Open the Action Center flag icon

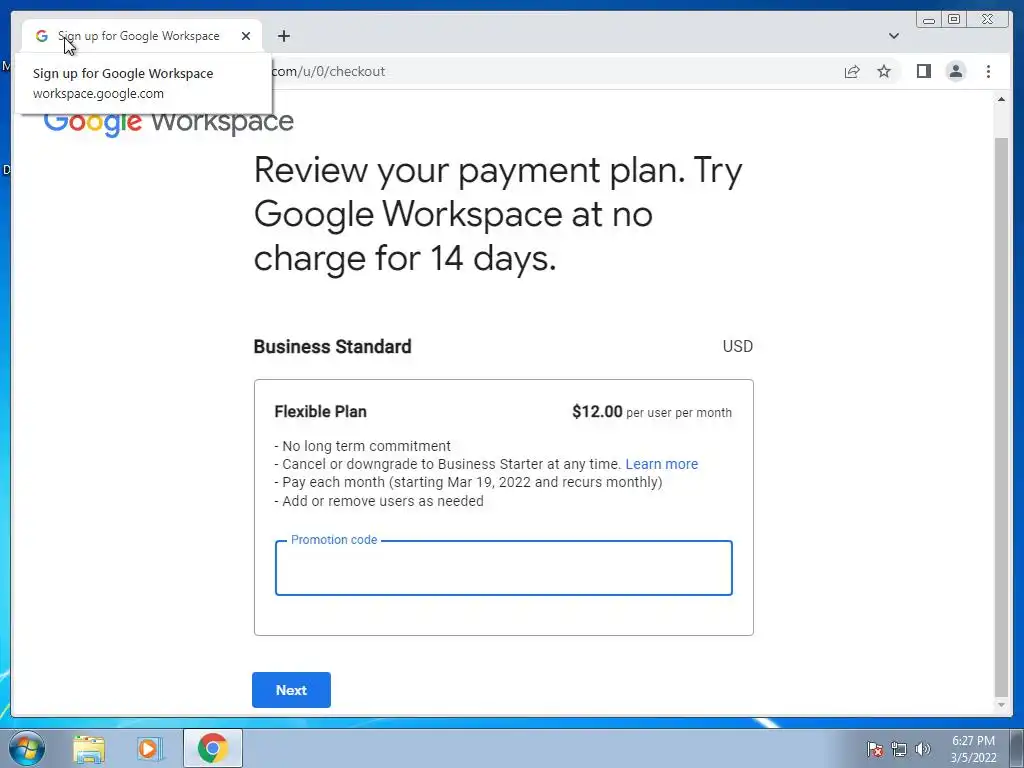(875, 749)
